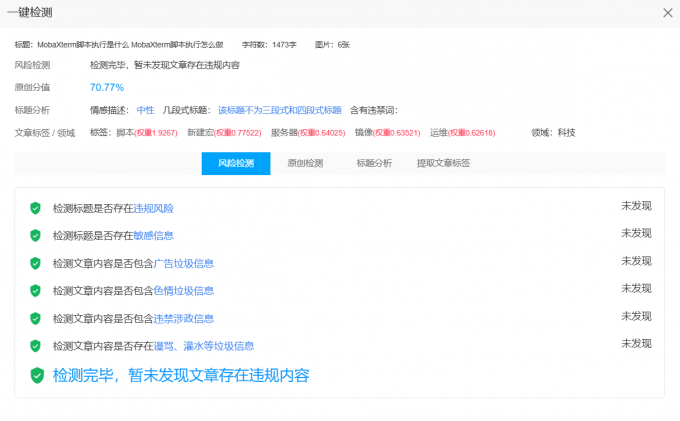Close the 一键检测 dialog

[x=667, y=13]
